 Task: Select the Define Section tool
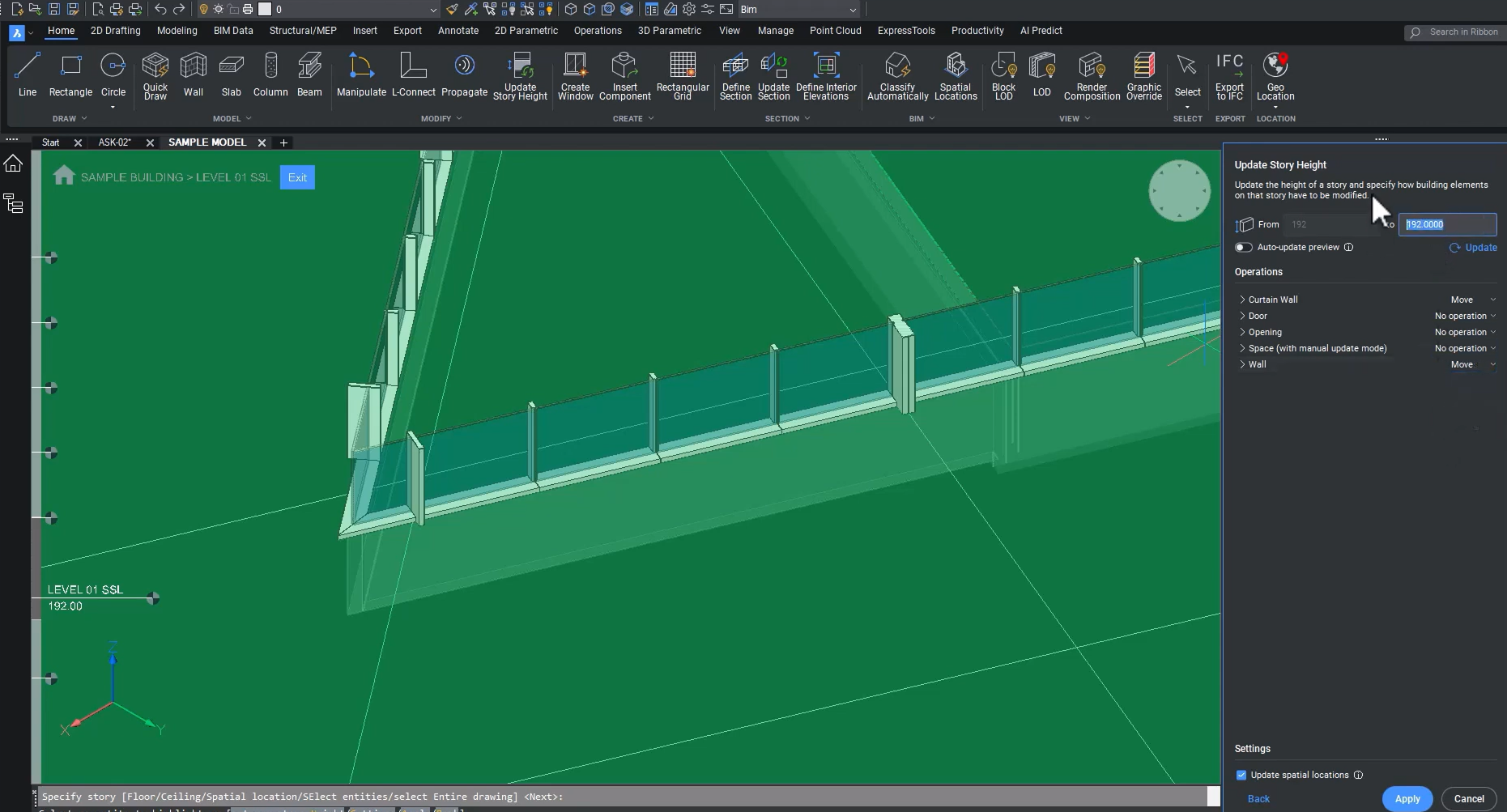734,75
